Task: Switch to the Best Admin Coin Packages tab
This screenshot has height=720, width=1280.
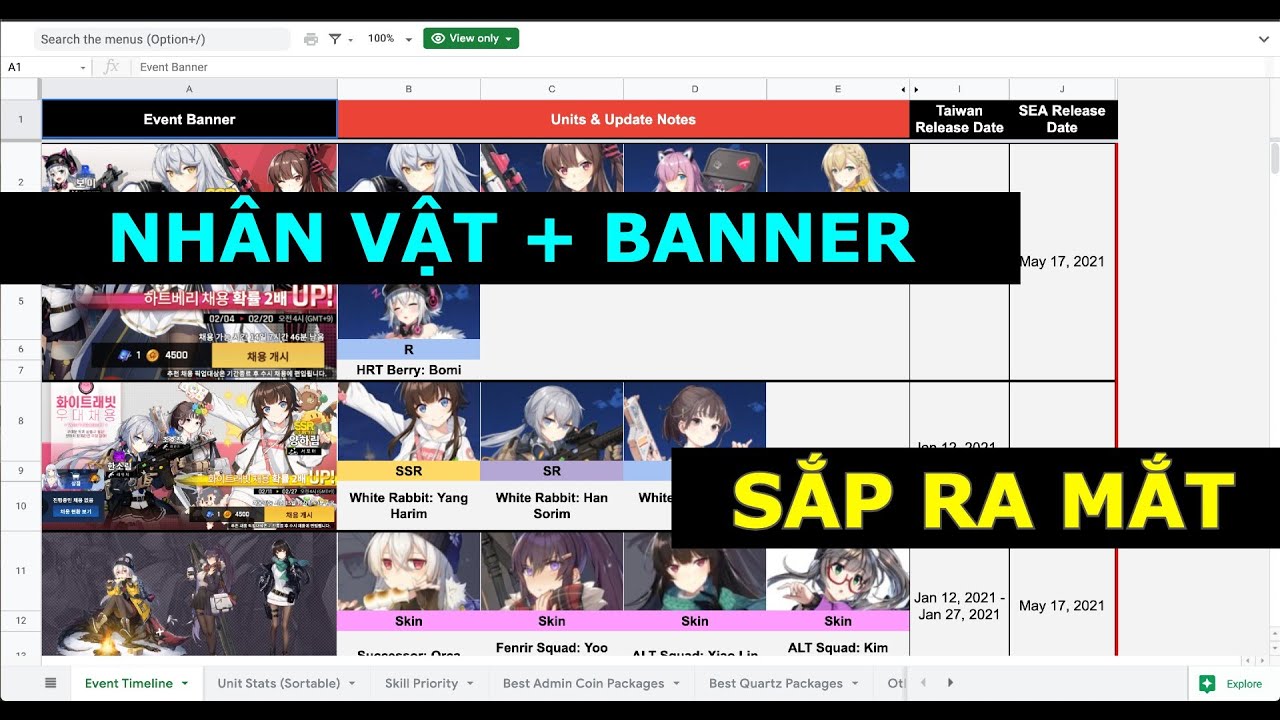Action: (583, 683)
